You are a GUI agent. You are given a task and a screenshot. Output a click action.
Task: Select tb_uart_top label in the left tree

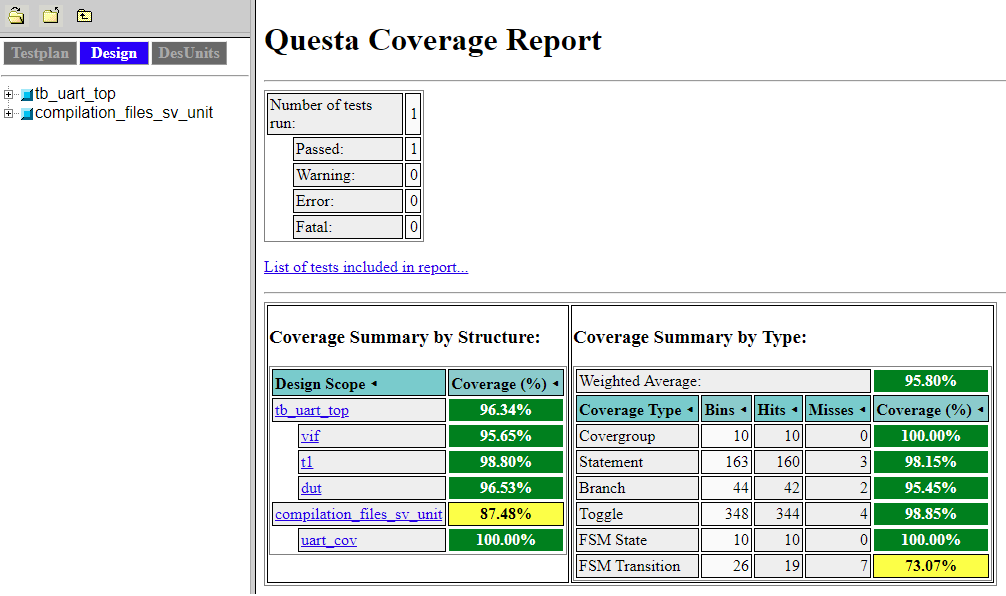[x=75, y=94]
